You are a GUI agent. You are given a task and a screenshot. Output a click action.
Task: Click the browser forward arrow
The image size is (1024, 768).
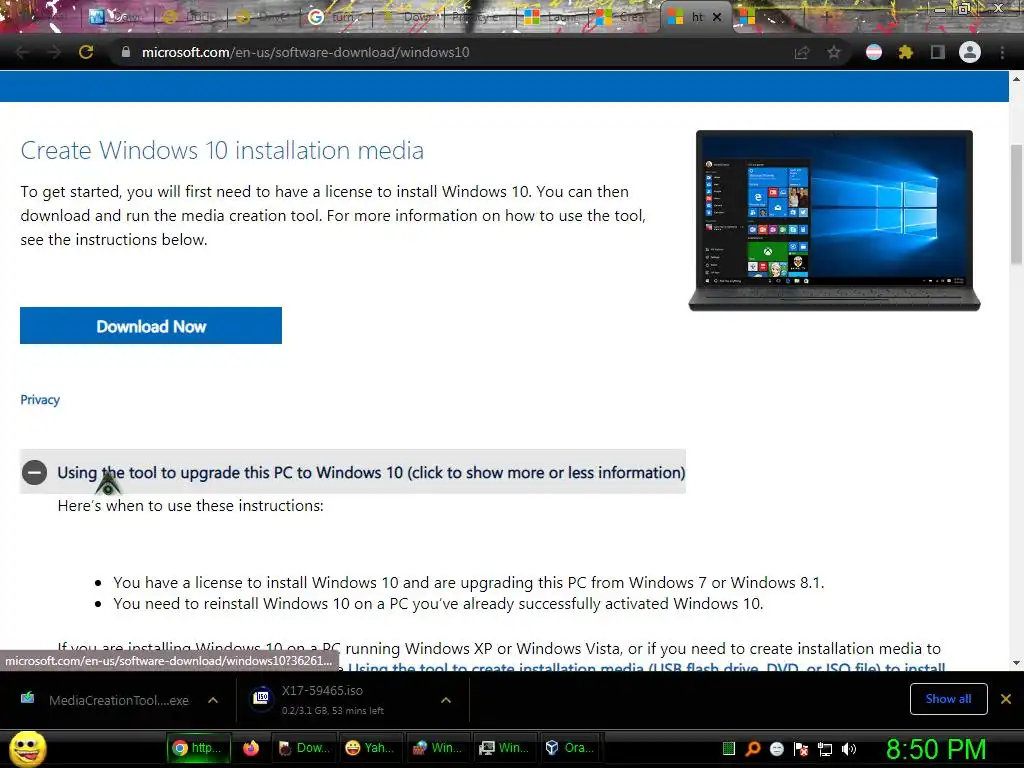point(54,52)
